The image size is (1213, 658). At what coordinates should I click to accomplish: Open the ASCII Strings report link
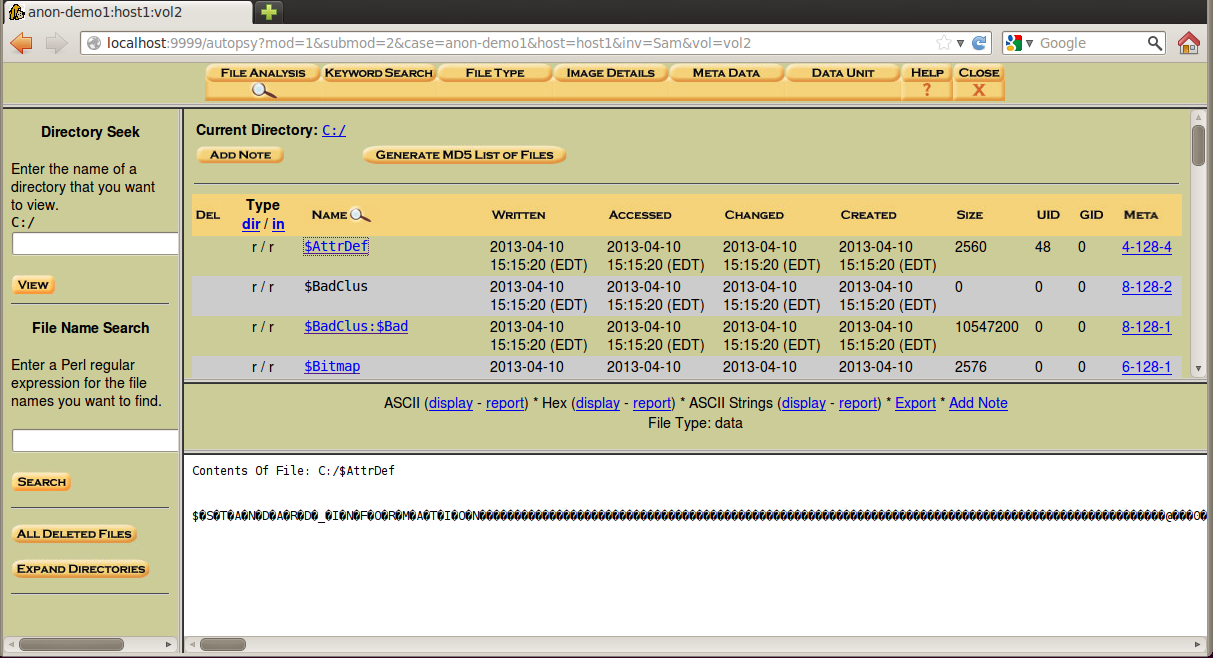click(858, 403)
